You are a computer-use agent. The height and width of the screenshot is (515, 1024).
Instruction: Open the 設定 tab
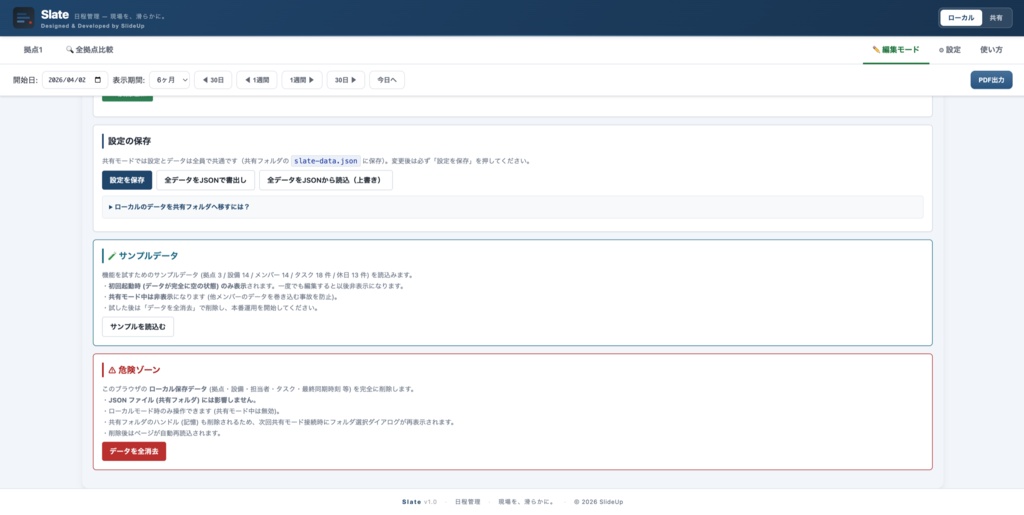[950, 50]
